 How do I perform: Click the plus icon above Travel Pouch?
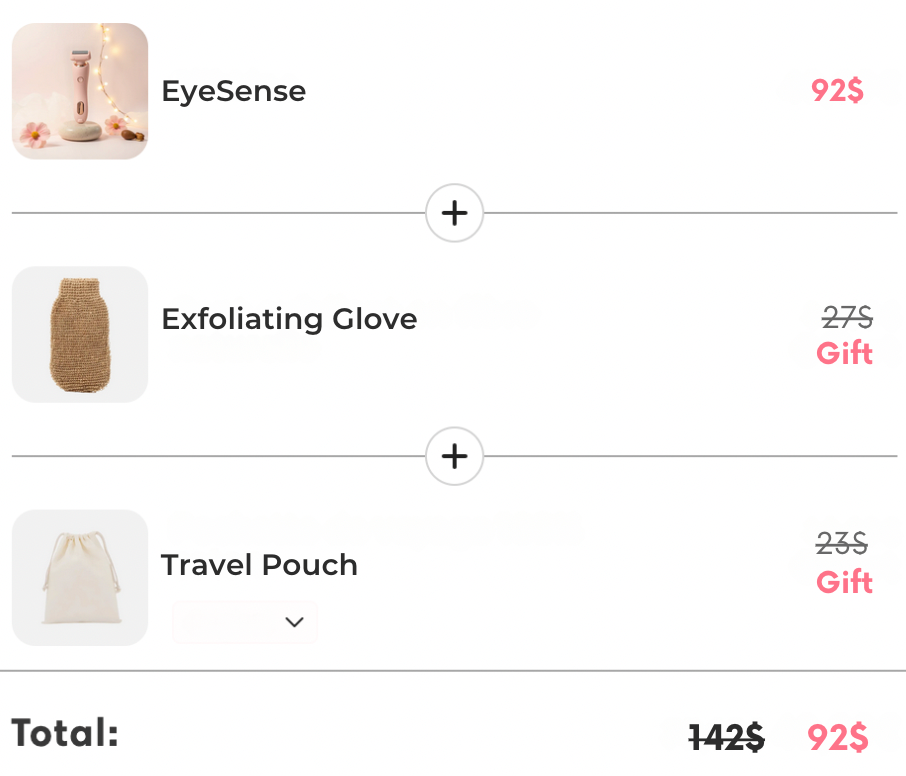[455, 457]
